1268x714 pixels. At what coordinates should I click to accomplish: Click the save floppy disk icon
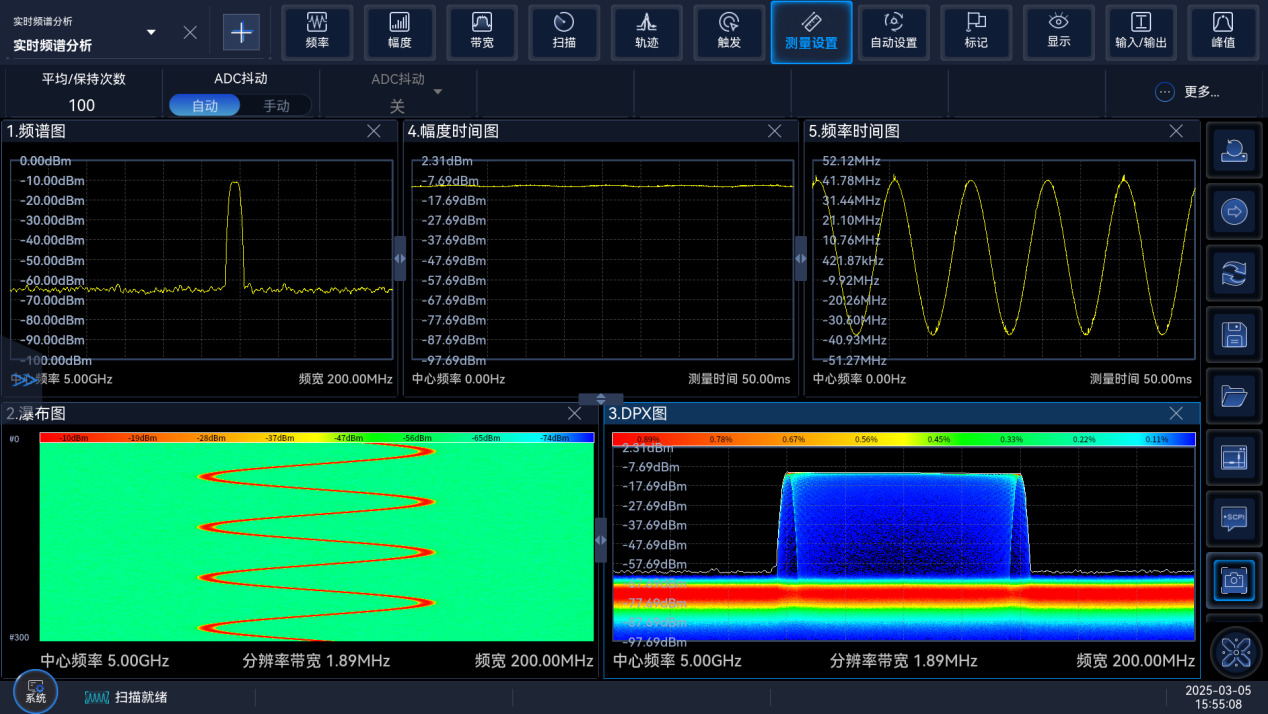tap(1235, 334)
